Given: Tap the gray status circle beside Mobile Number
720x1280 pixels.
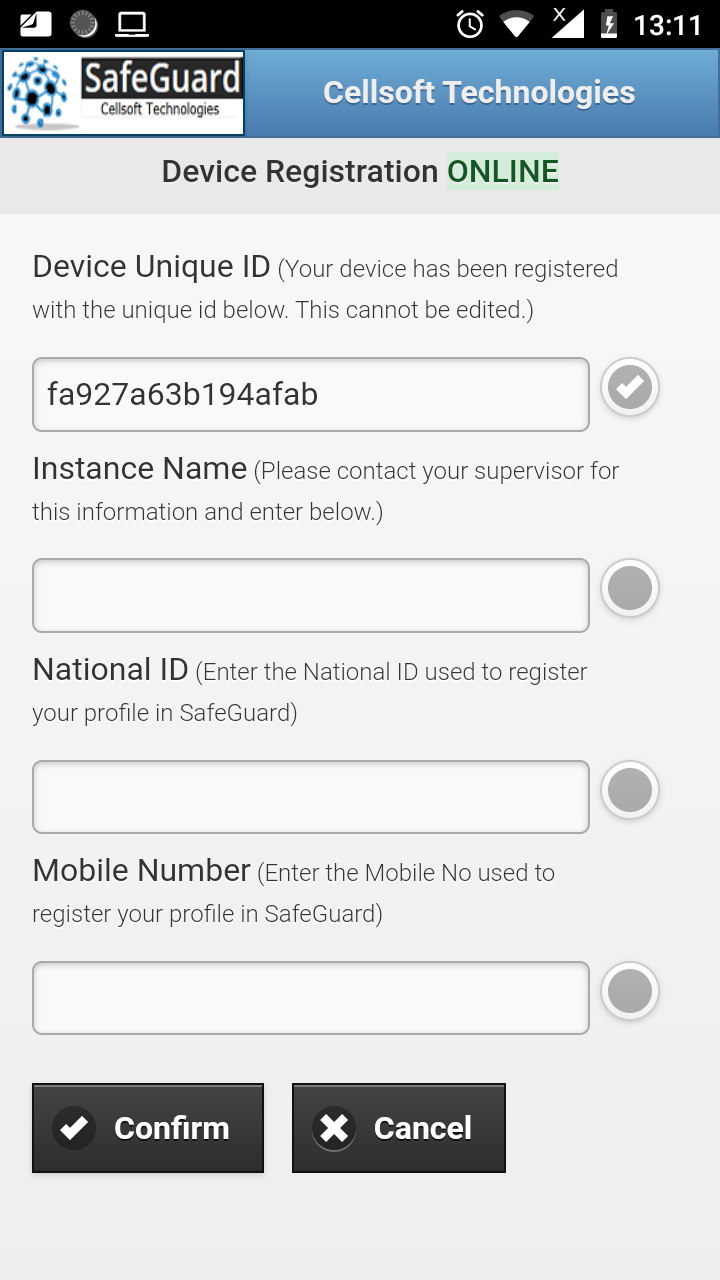Looking at the screenshot, I should point(630,991).
